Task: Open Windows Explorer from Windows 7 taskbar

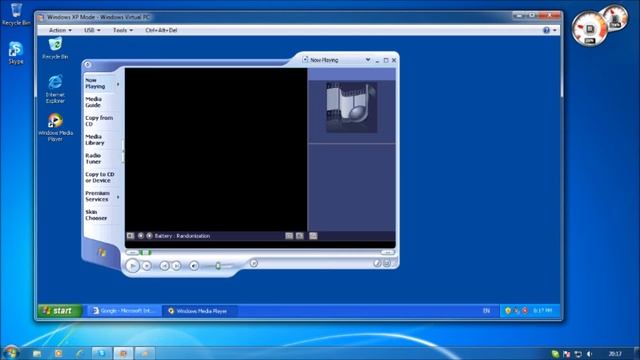Action: [x=37, y=353]
